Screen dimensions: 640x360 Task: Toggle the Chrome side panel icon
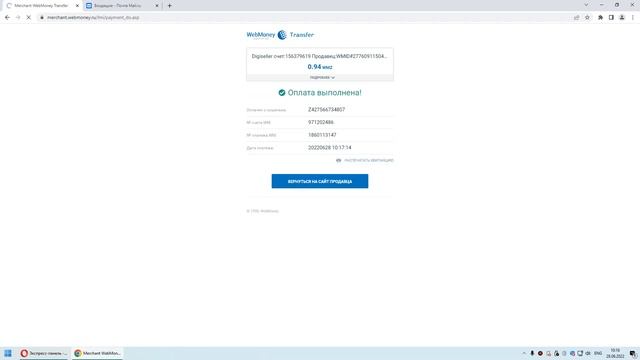[611, 18]
